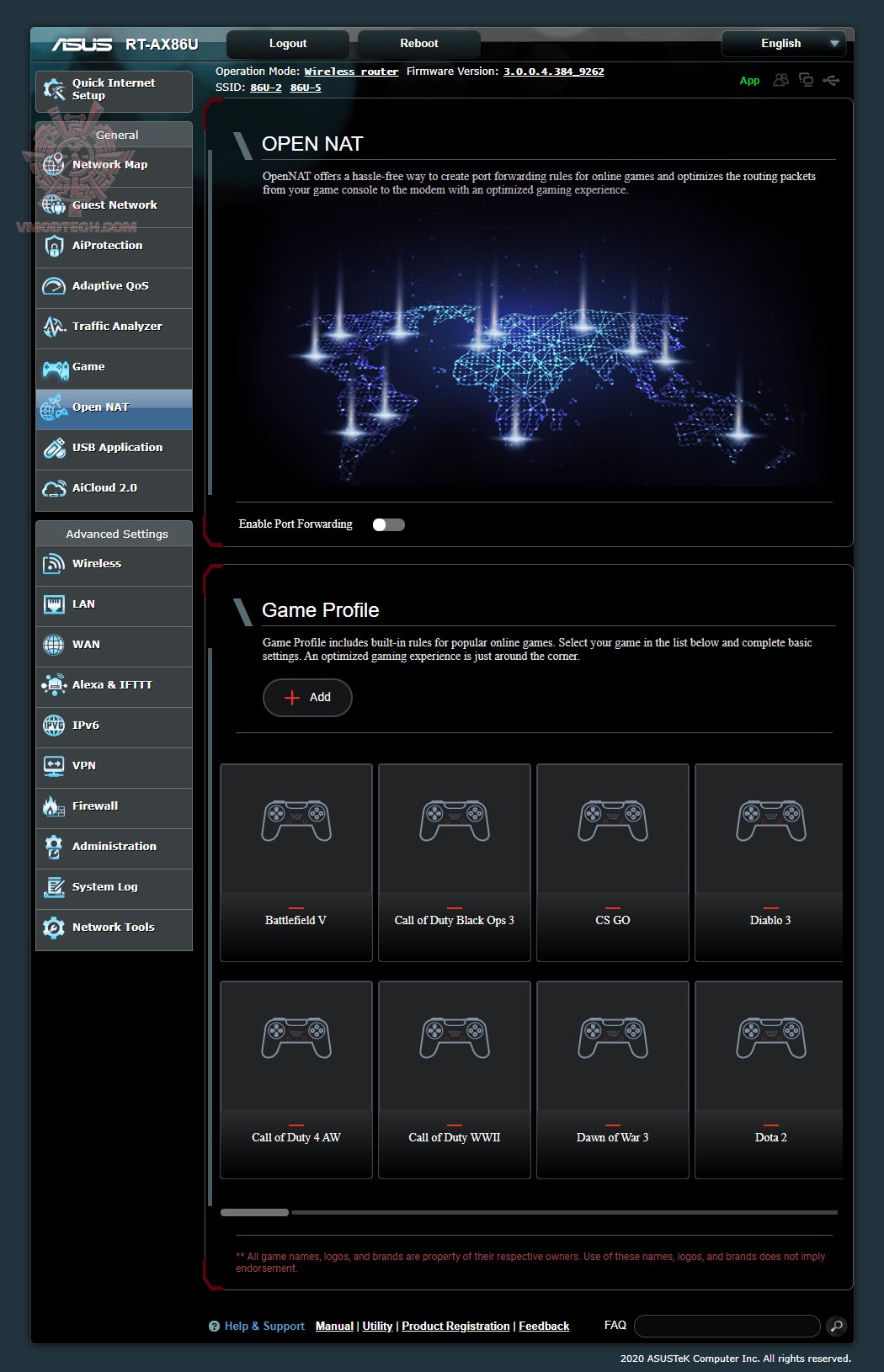Click the 86U-5 SSID link
The image size is (884, 1372).
(306, 88)
